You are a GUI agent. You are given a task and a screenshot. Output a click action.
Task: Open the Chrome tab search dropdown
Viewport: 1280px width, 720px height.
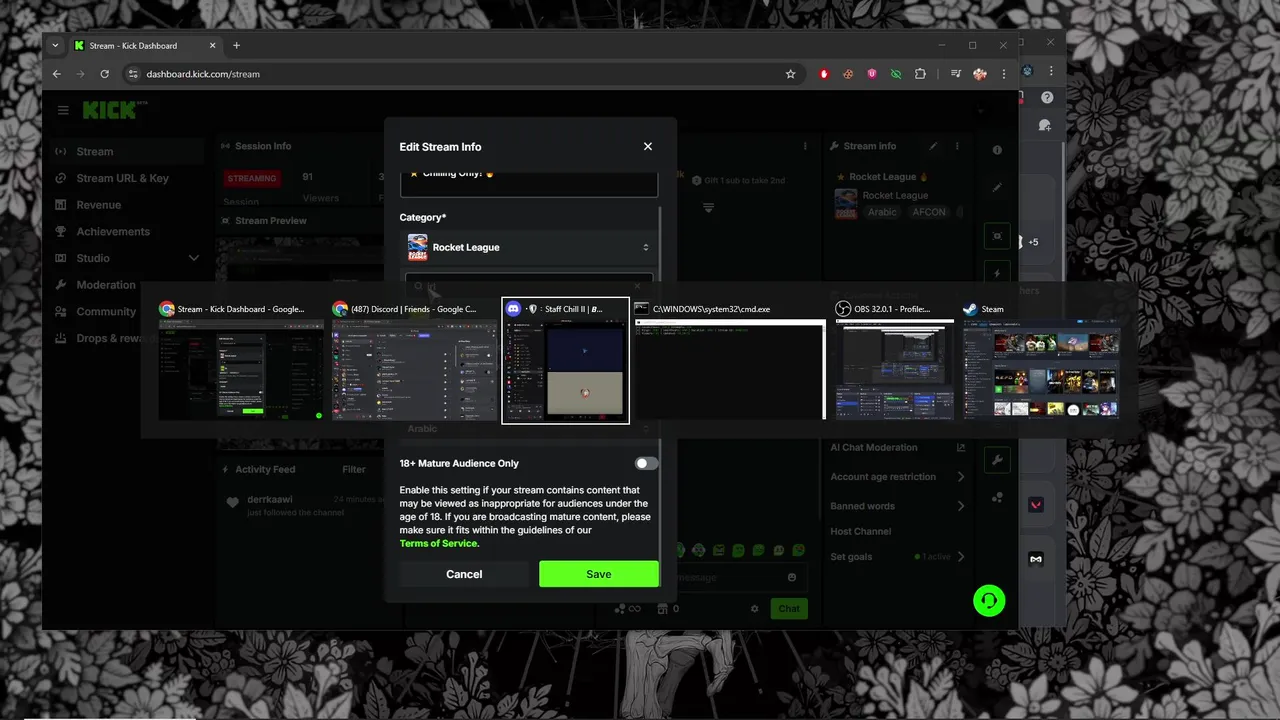click(55, 45)
